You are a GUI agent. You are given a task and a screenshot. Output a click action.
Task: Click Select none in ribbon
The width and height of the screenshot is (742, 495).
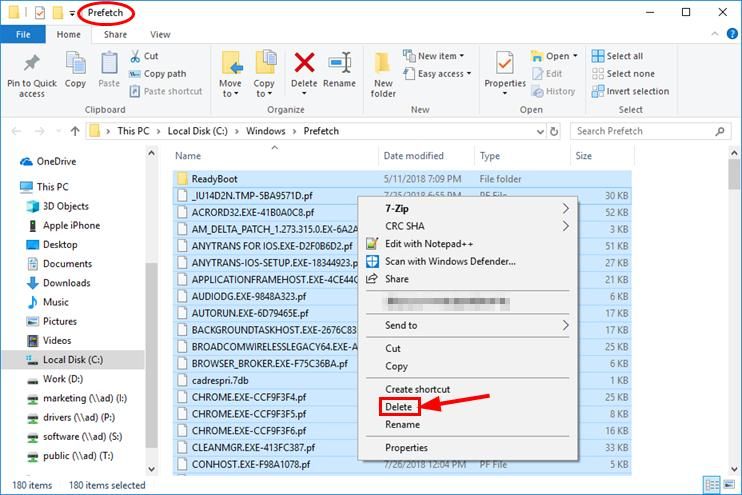pyautogui.click(x=623, y=74)
